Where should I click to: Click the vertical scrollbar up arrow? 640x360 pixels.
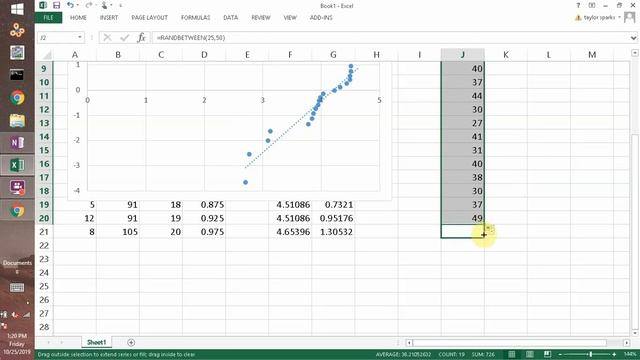[x=635, y=53]
